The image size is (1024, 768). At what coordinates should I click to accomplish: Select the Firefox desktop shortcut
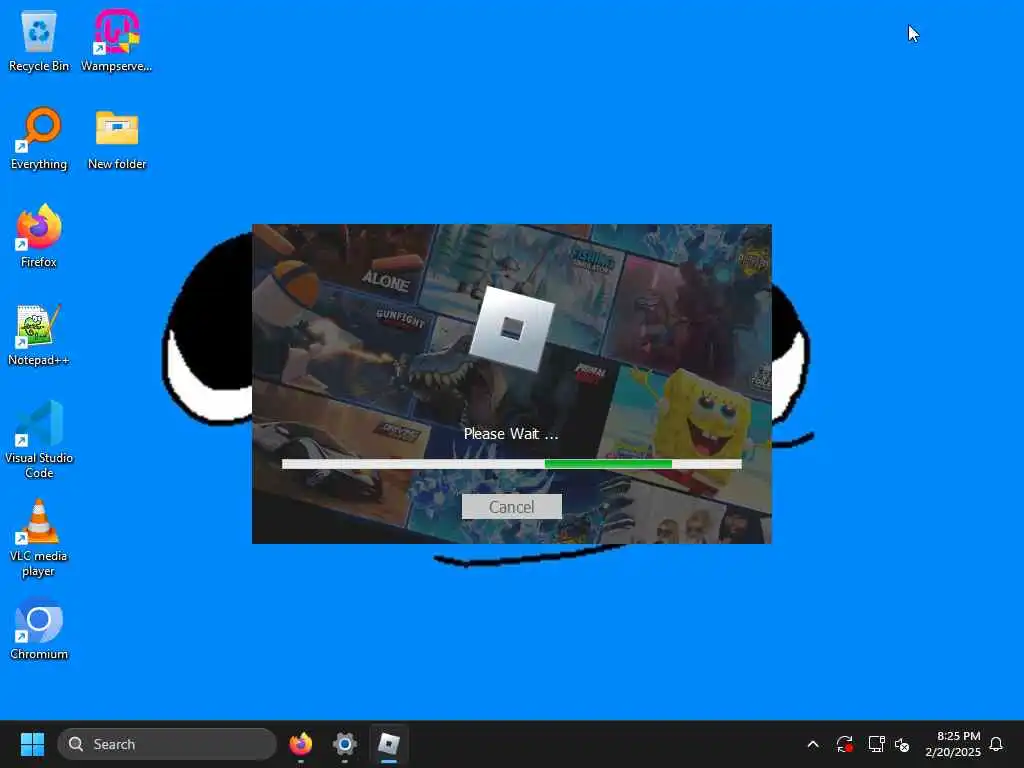39,236
